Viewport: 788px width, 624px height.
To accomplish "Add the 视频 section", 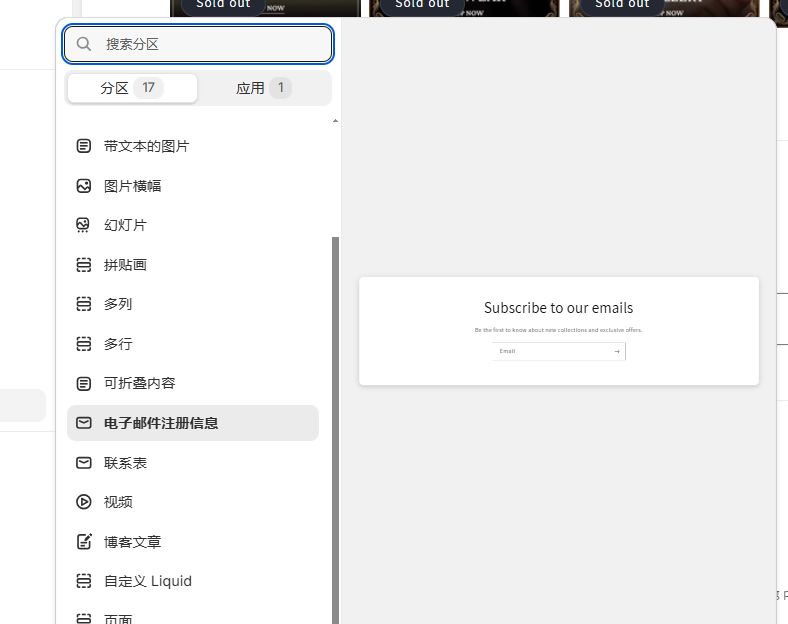I will coord(193,502).
